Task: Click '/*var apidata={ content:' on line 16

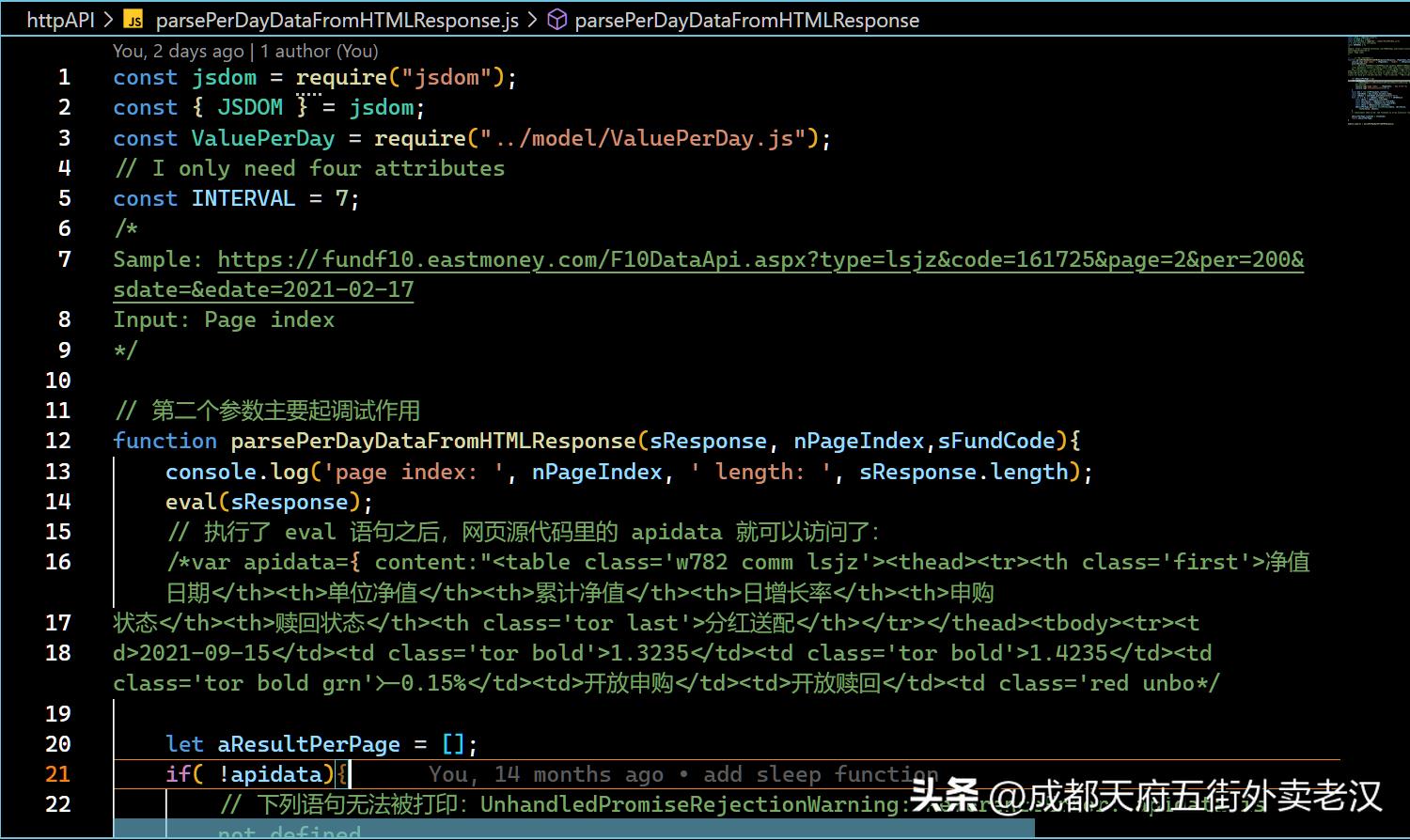Action: point(322,562)
